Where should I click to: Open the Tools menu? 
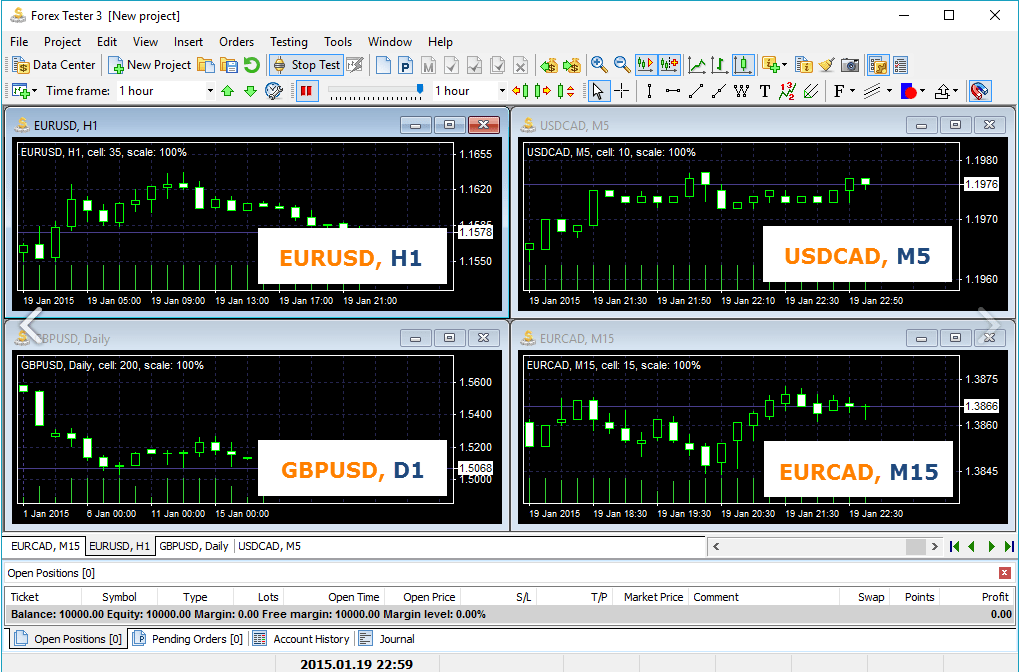click(338, 42)
